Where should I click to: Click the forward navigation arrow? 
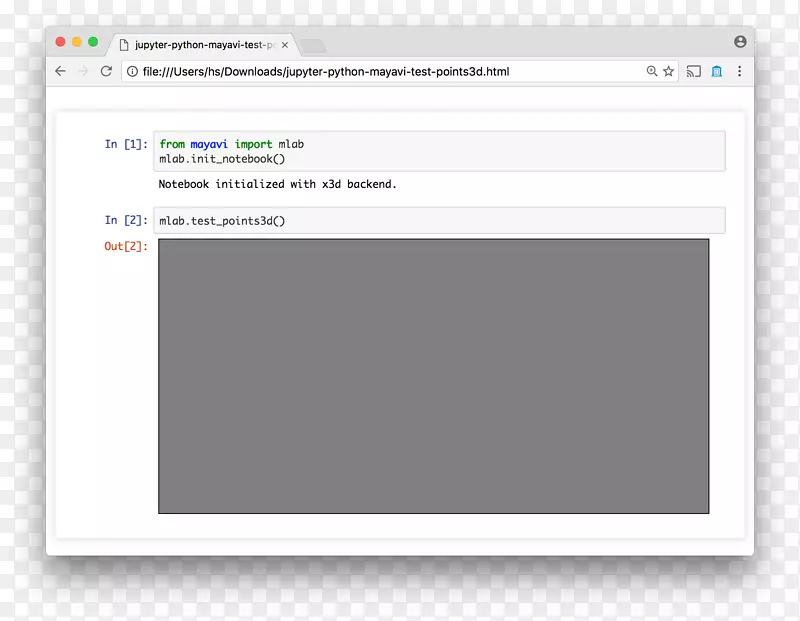click(82, 71)
